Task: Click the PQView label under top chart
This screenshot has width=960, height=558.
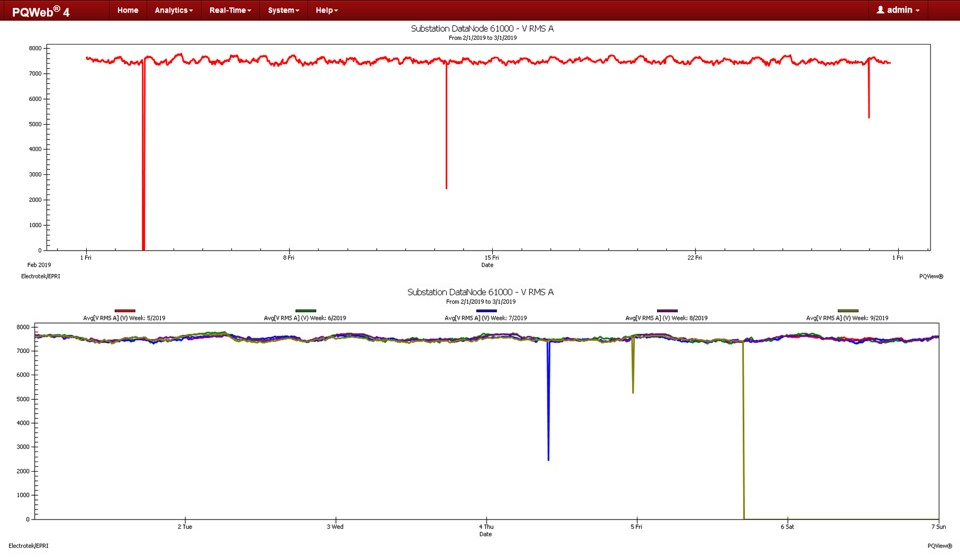Action: (x=931, y=276)
